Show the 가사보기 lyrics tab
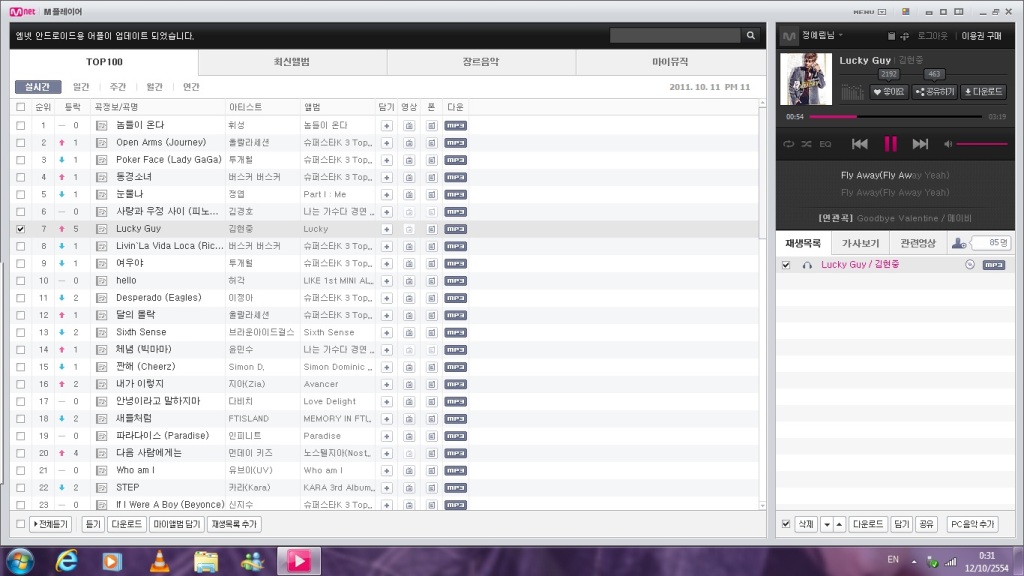 (860, 243)
